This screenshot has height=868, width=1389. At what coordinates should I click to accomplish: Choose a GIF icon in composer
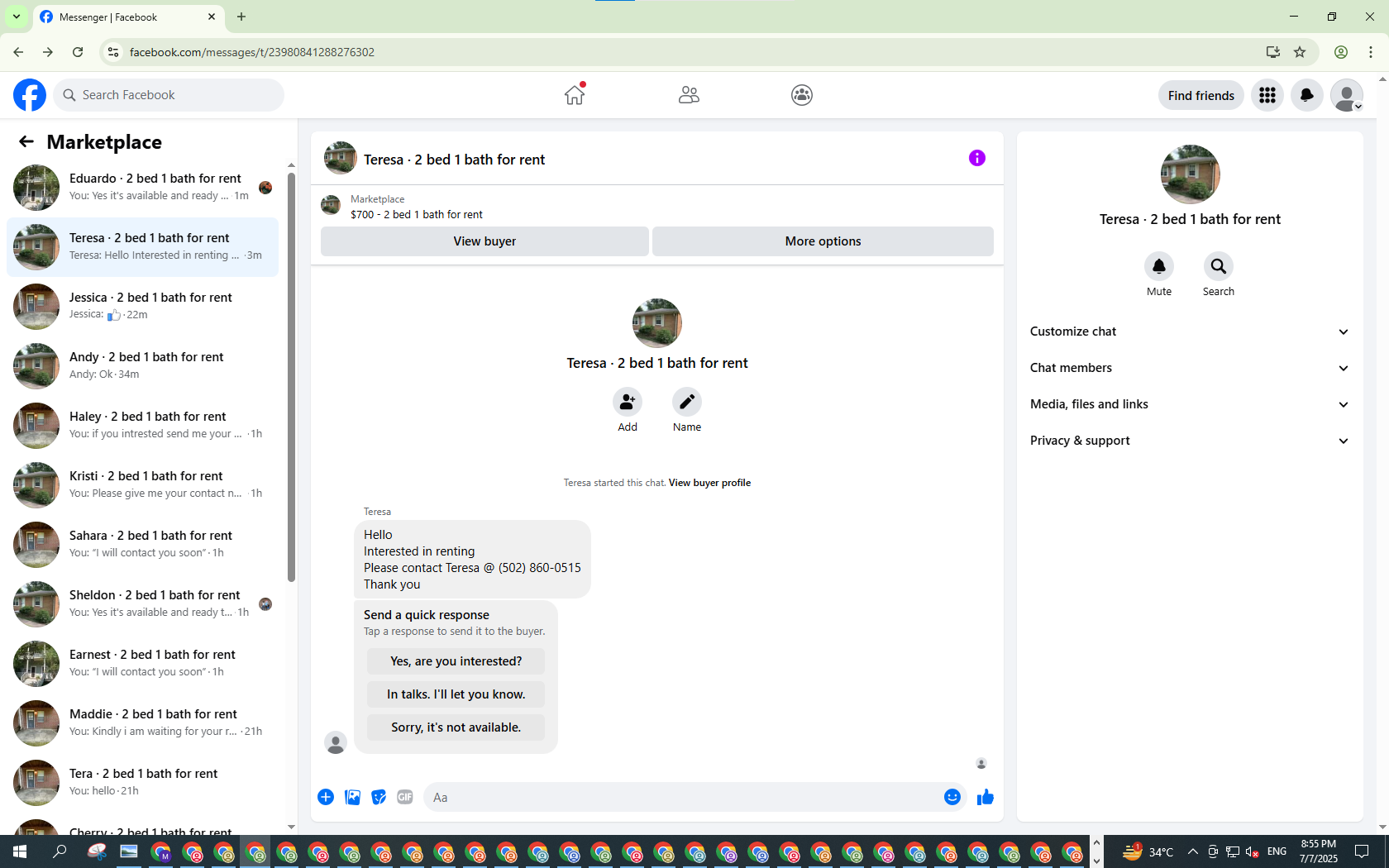(x=405, y=797)
